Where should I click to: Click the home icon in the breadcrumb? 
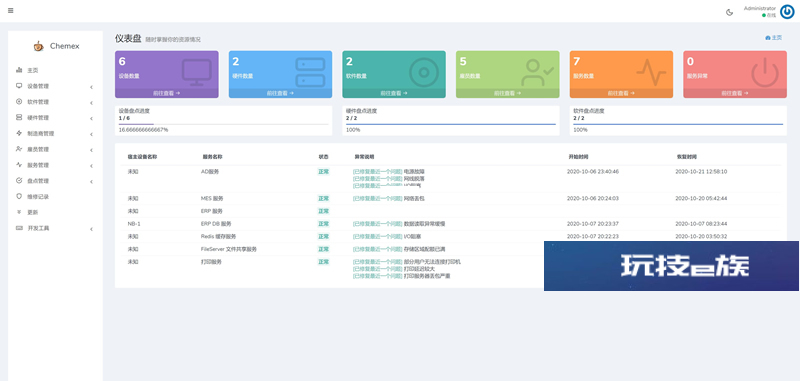pos(768,38)
